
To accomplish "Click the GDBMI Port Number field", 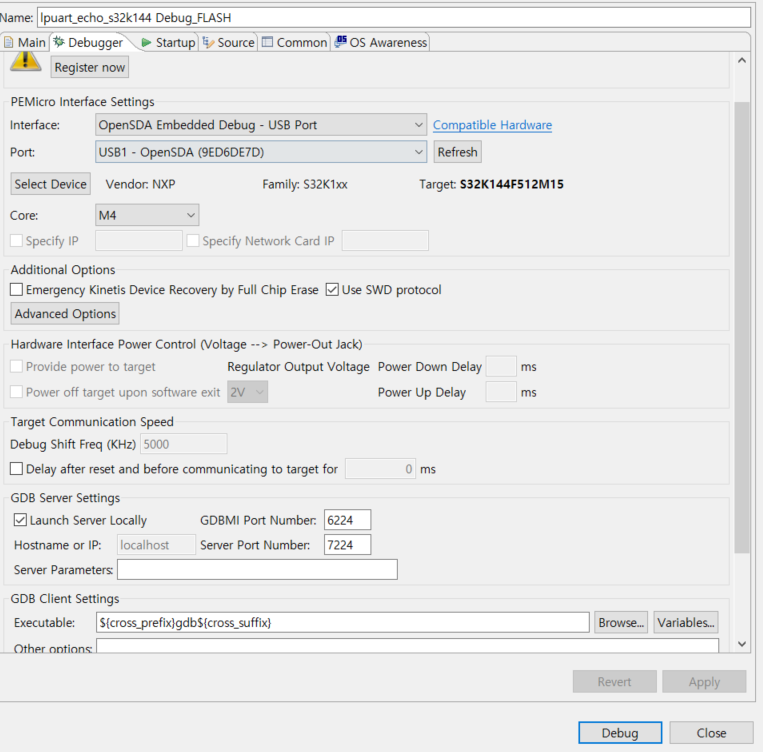I will pyautogui.click(x=347, y=520).
